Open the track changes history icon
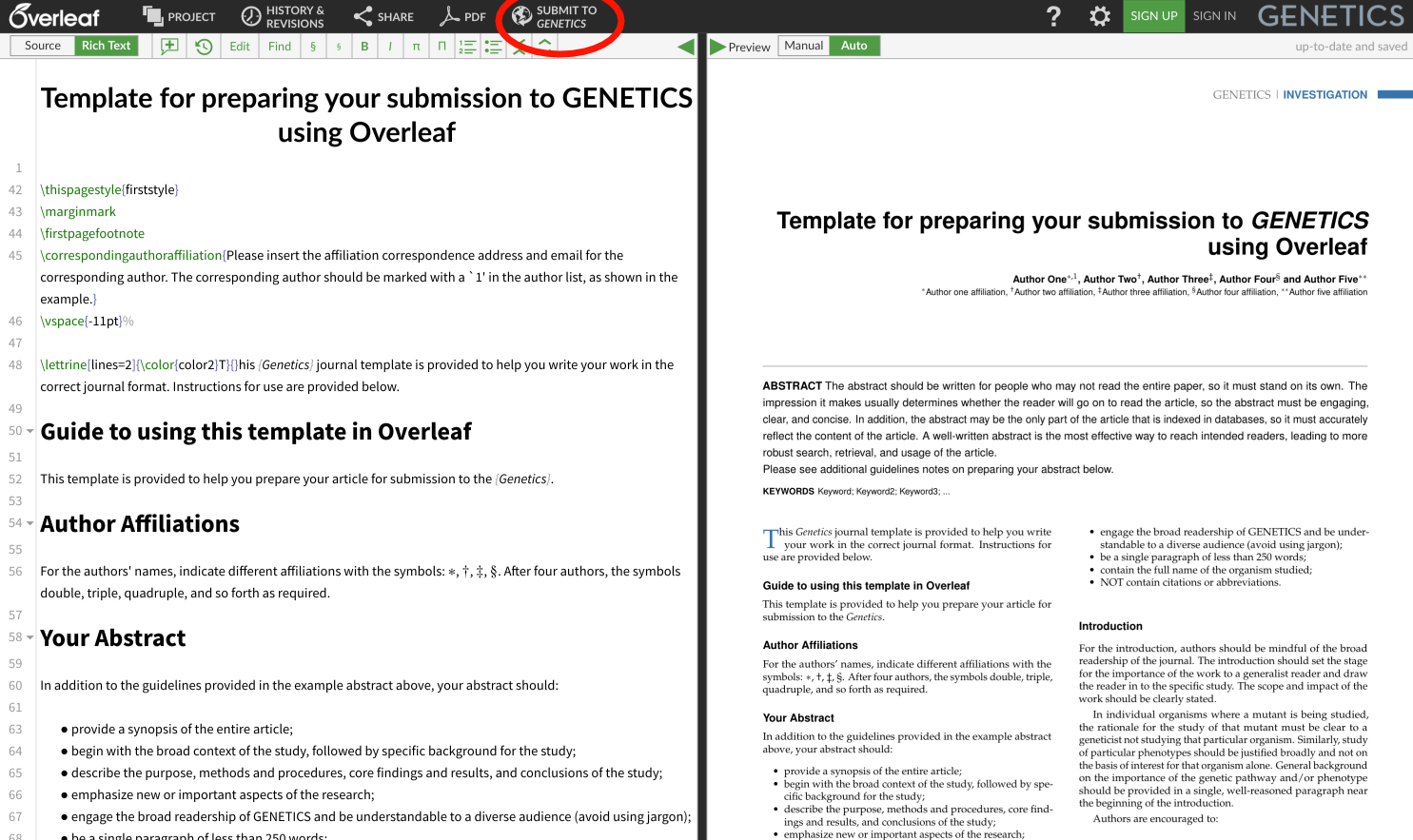The height and width of the screenshot is (840, 1413). click(204, 46)
